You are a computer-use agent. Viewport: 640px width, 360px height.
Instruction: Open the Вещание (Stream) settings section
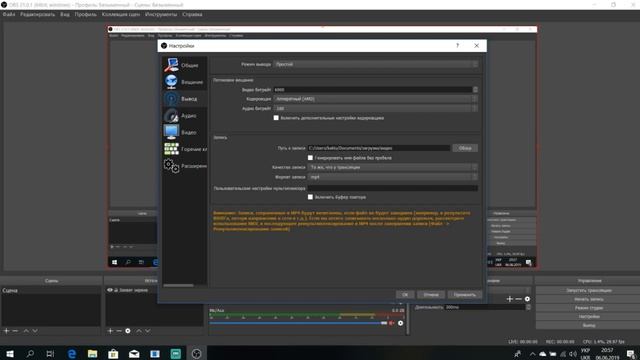[184, 82]
